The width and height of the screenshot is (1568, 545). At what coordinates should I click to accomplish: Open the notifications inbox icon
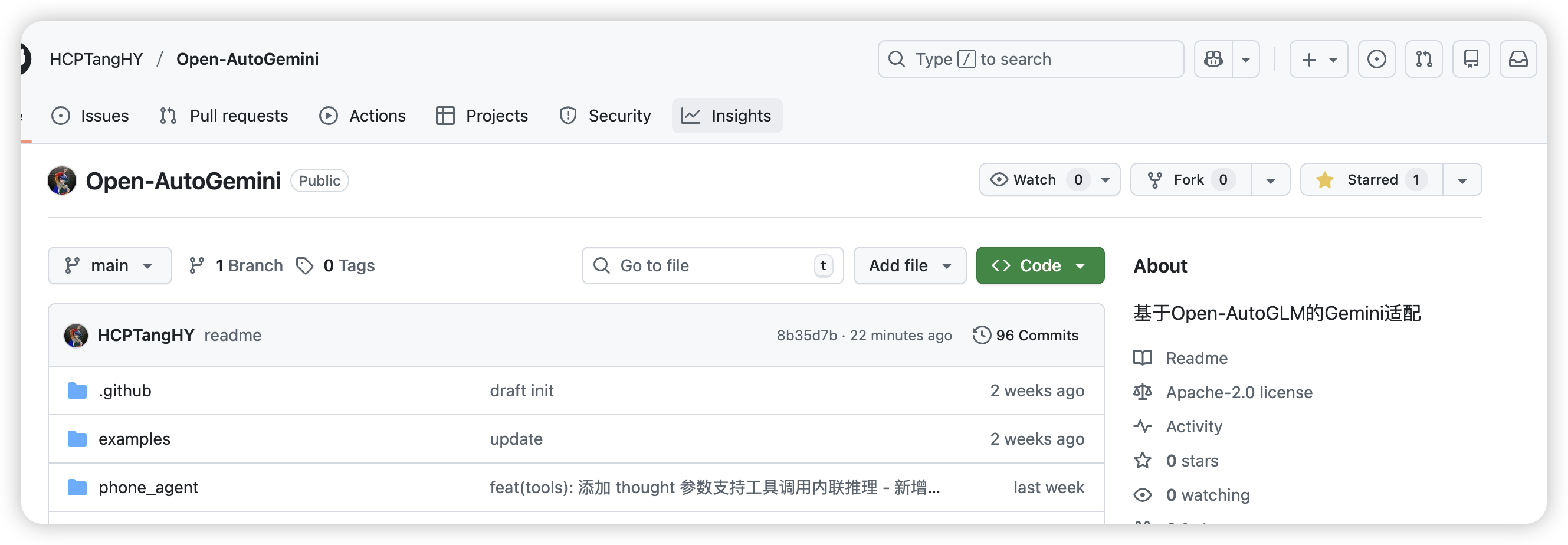[1518, 59]
